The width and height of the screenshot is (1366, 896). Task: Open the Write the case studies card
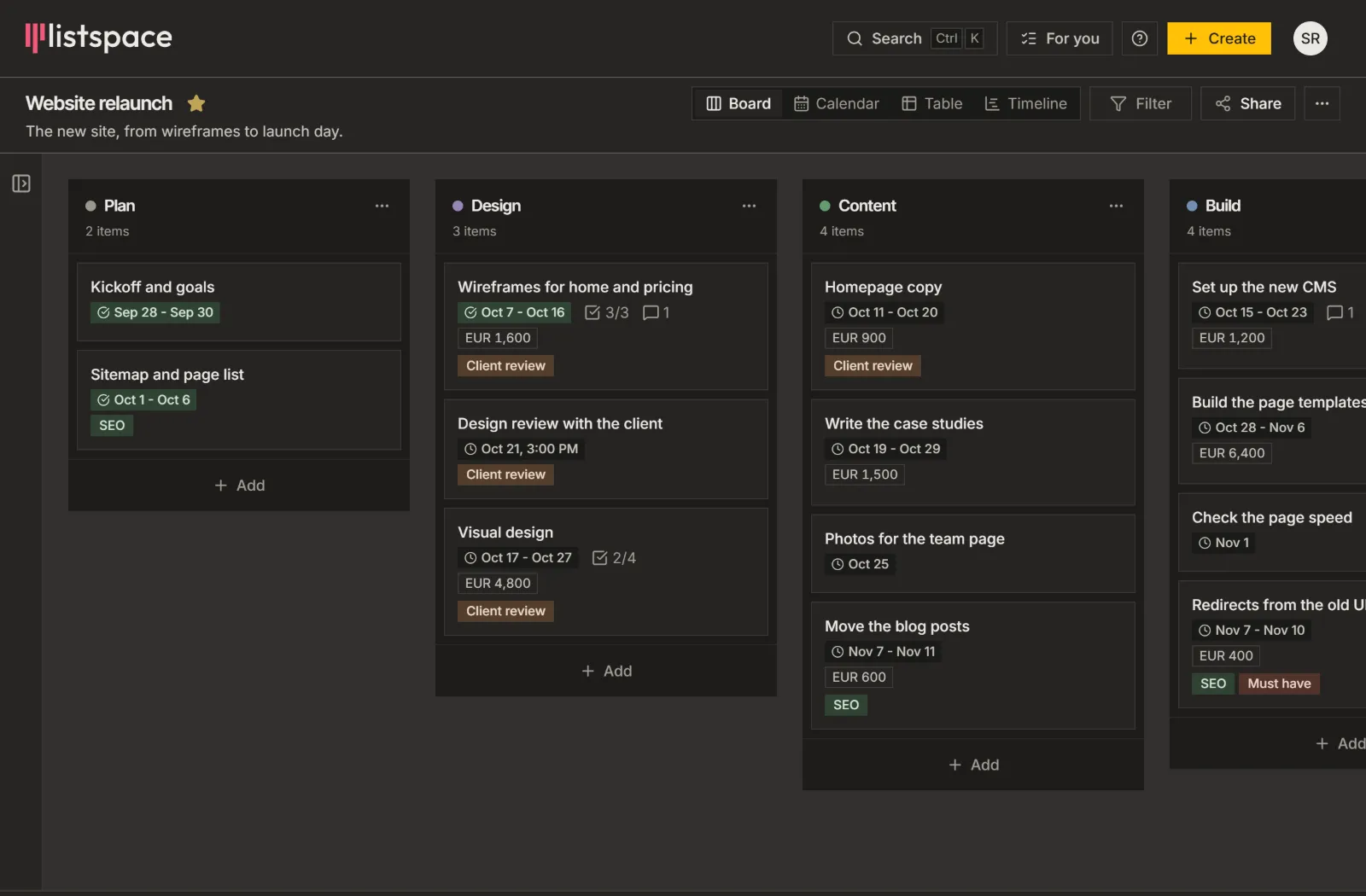coord(973,453)
